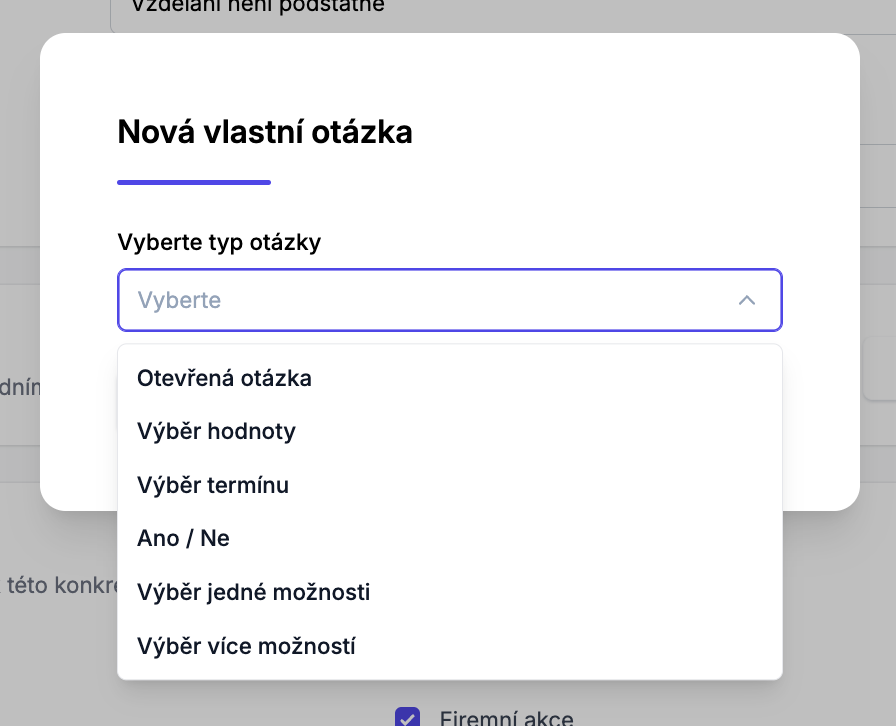This screenshot has width=896, height=726.
Task: Pick "Výběr termínu" from the open dropdown
Action: (213, 485)
